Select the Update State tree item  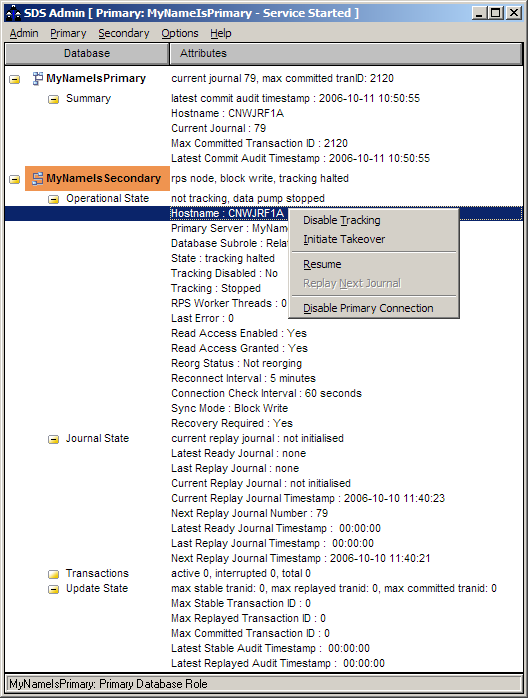97,588
